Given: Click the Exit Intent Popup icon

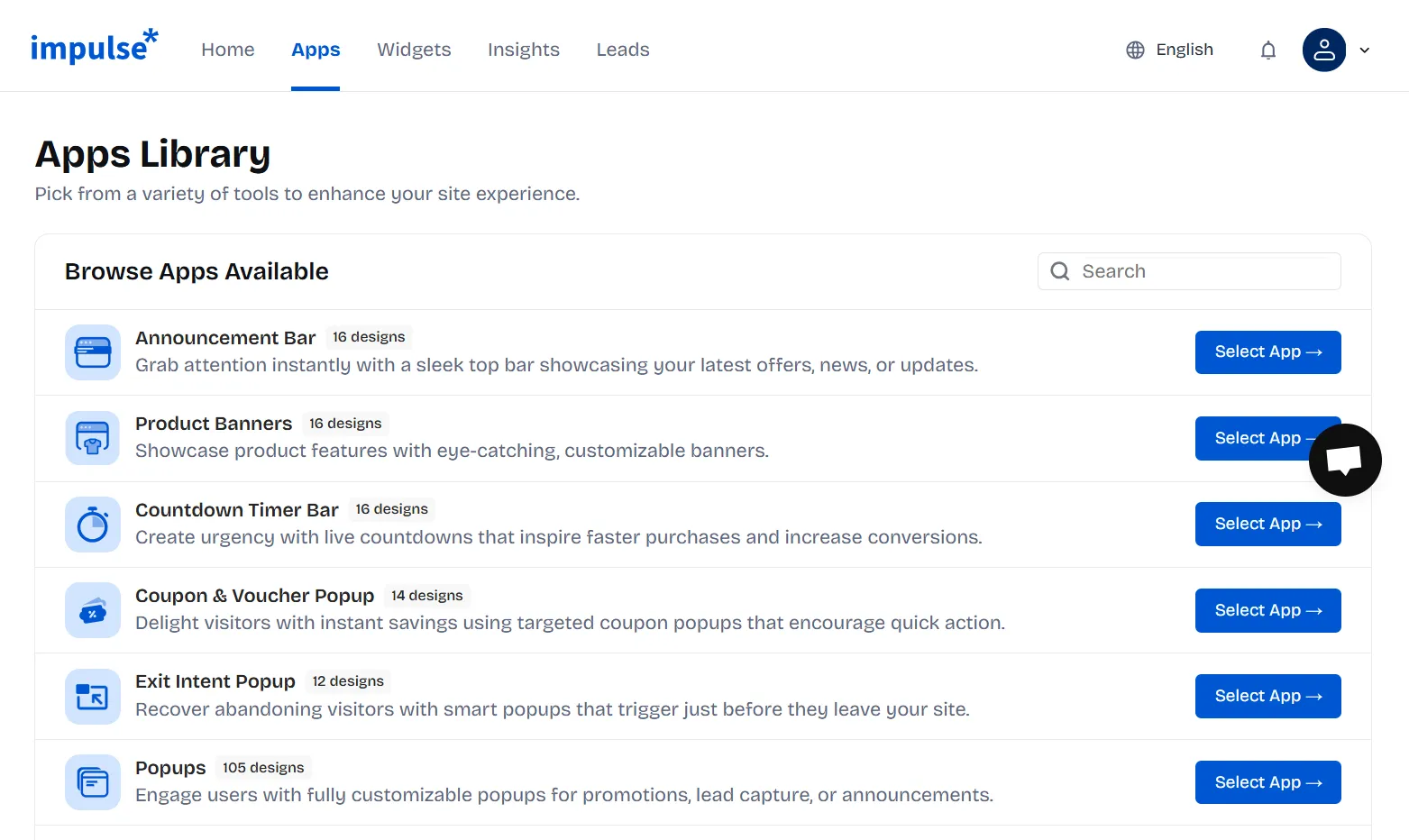Looking at the screenshot, I should [x=93, y=697].
